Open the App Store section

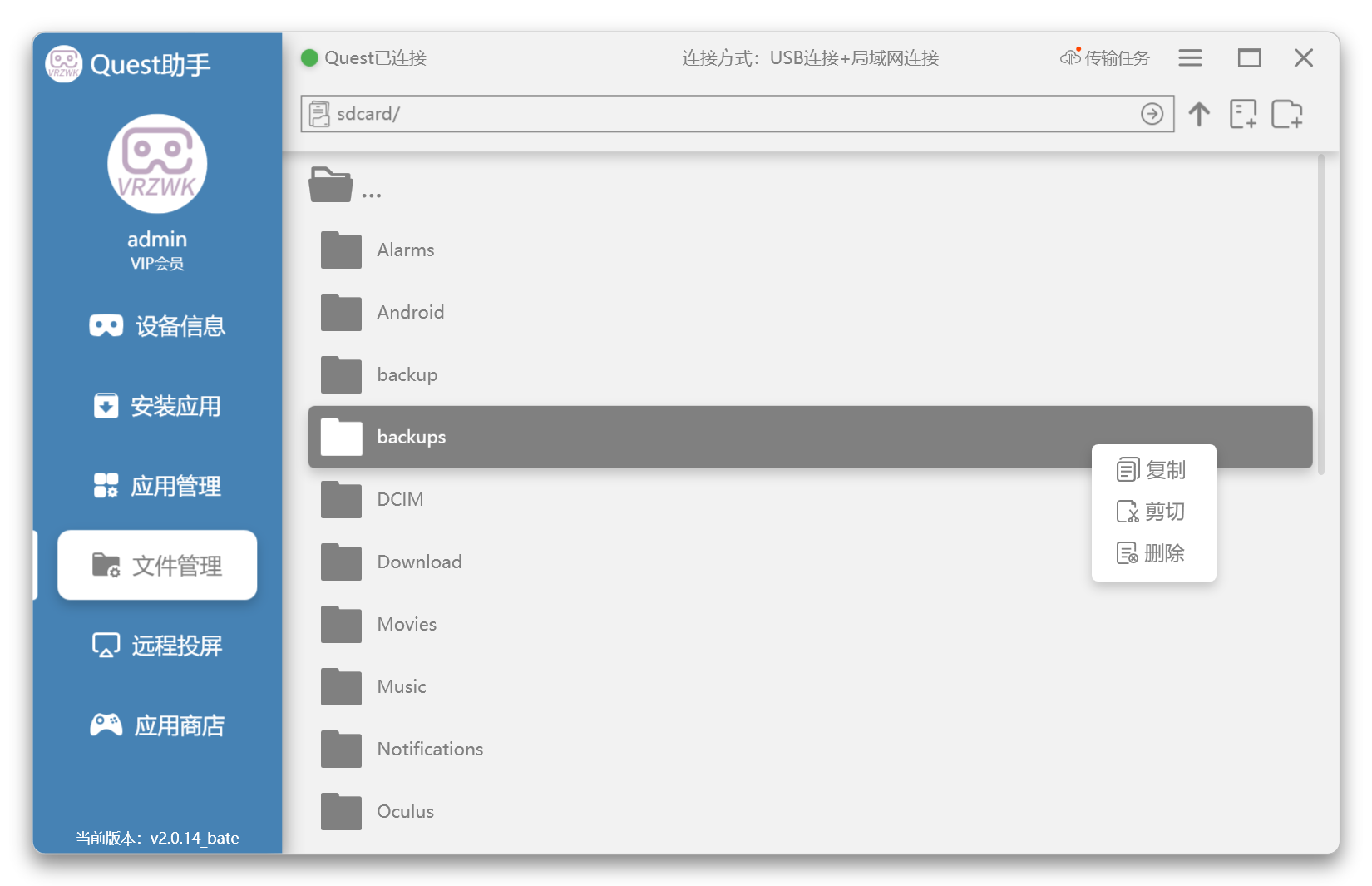157,725
